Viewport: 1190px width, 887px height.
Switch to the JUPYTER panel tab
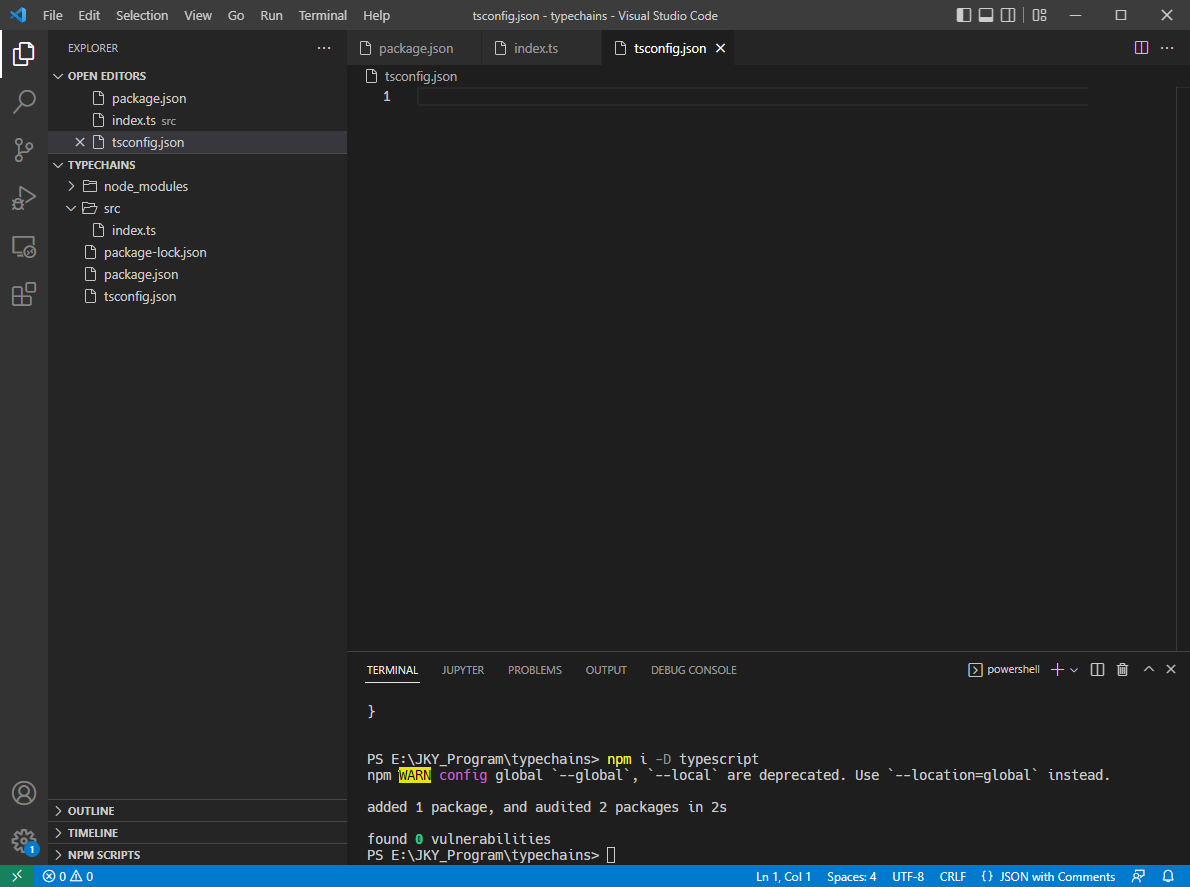[x=463, y=670]
